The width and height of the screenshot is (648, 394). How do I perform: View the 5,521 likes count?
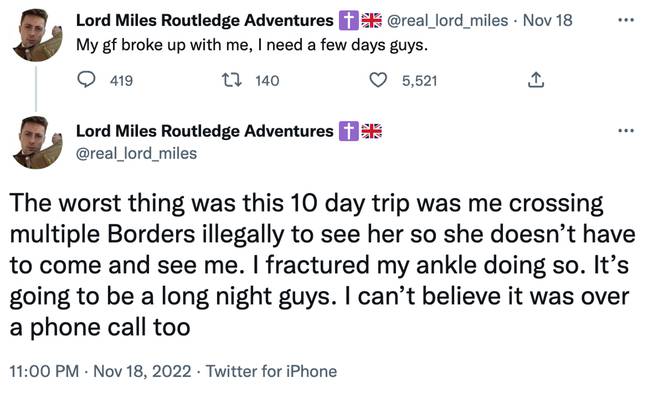tap(419, 81)
